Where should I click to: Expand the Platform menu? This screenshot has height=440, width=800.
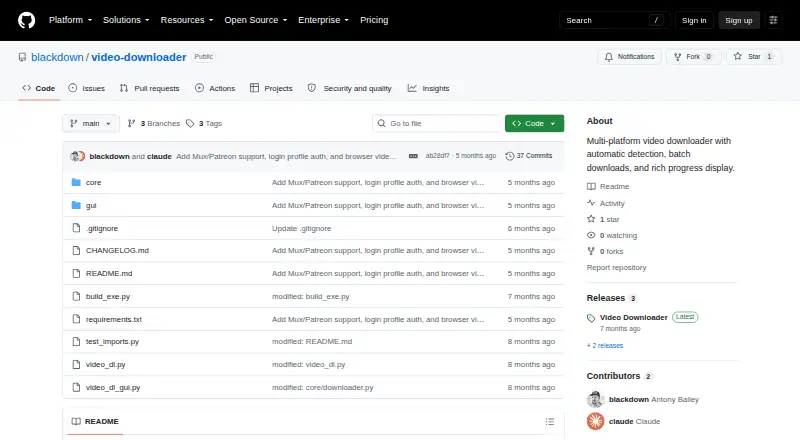point(70,20)
